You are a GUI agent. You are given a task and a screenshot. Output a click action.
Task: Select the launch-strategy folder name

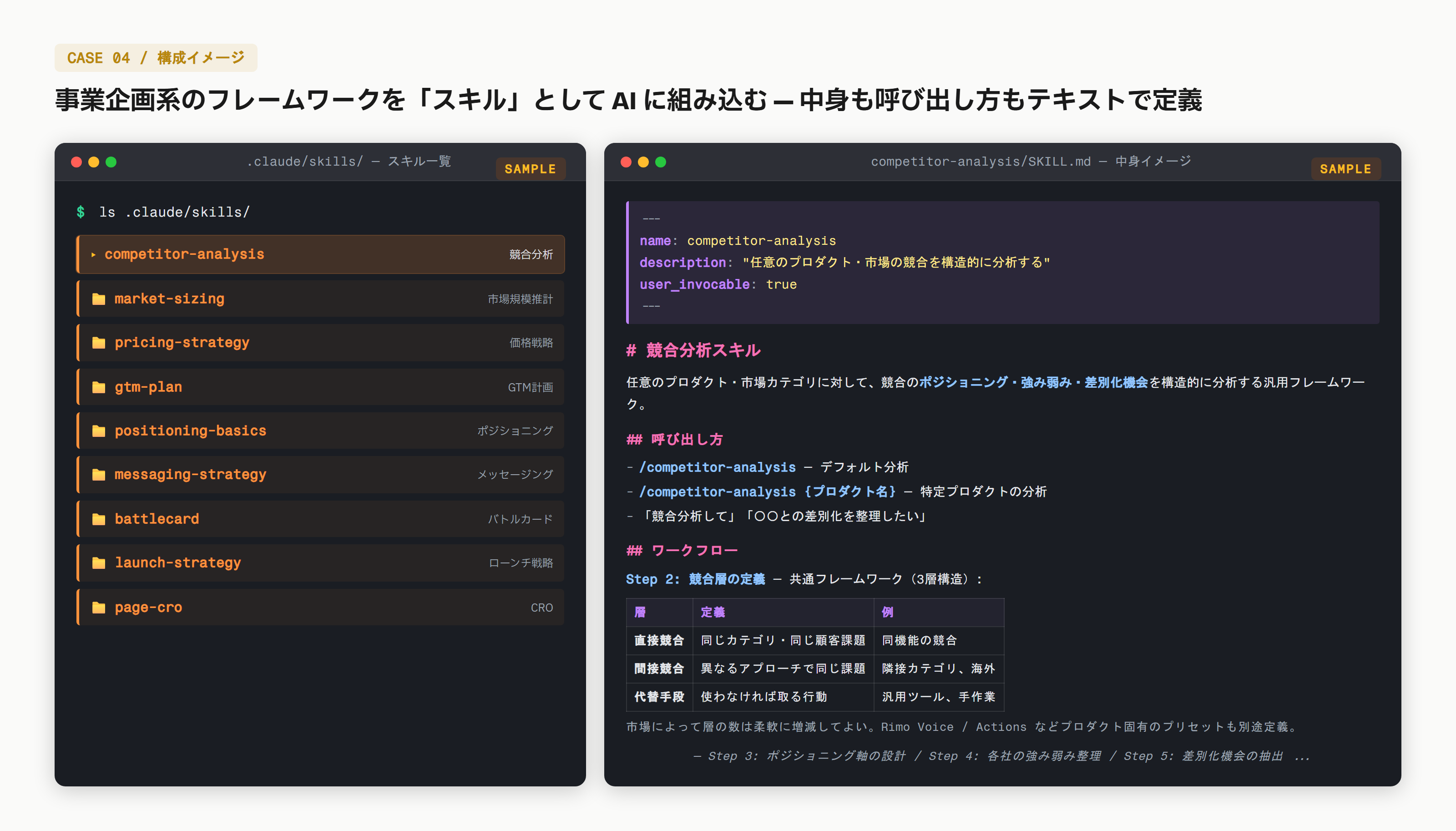point(178,563)
